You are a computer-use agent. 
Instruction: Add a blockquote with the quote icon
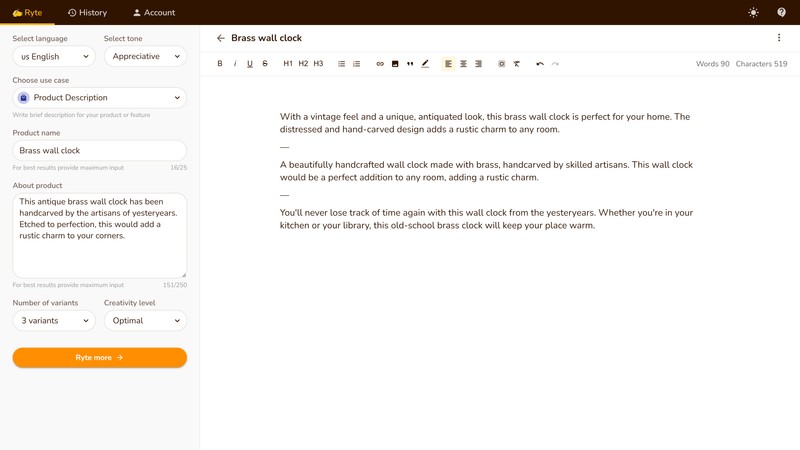click(410, 64)
